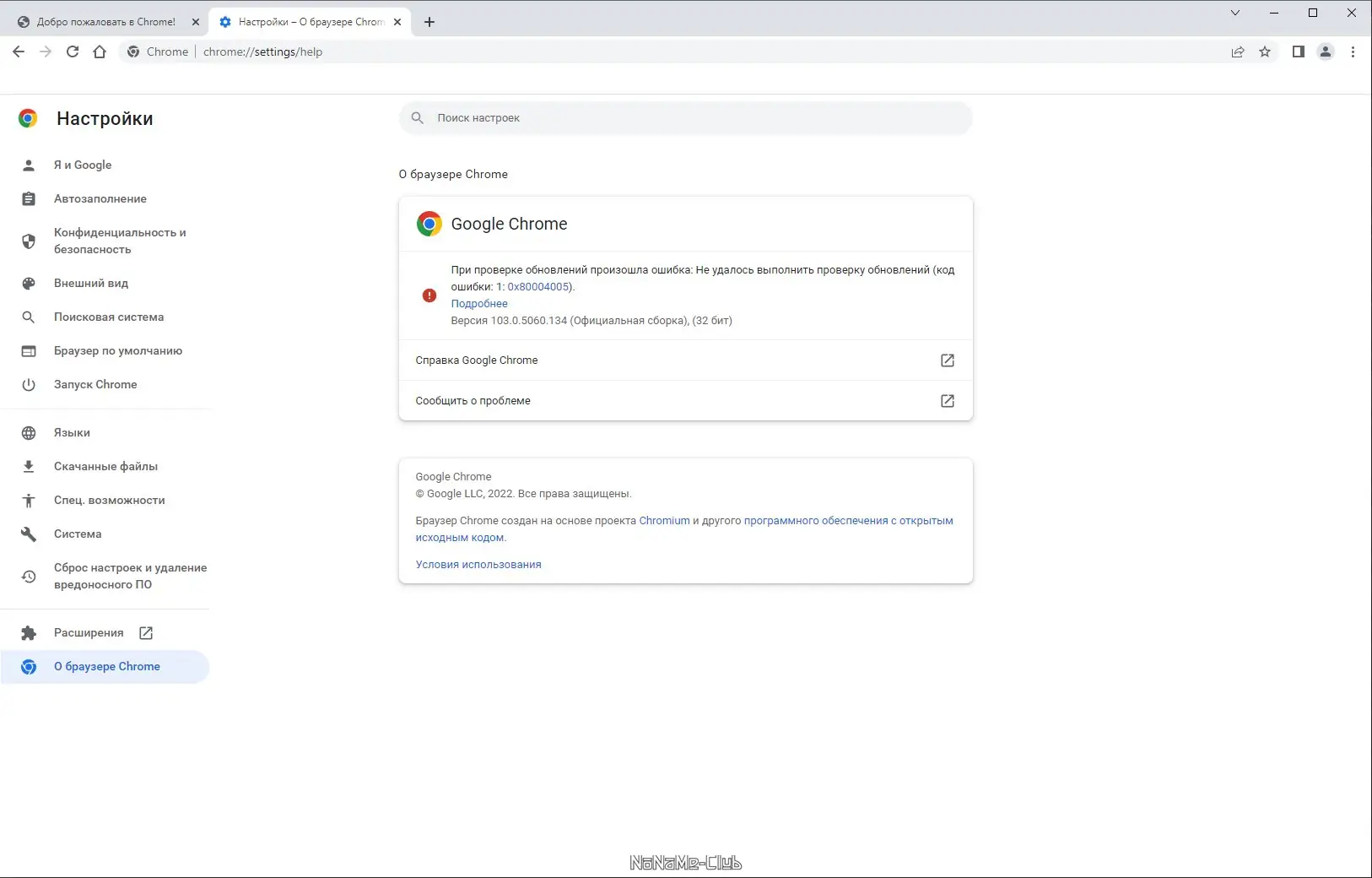Open the share page icon
This screenshot has height=878, width=1372.
1238,51
